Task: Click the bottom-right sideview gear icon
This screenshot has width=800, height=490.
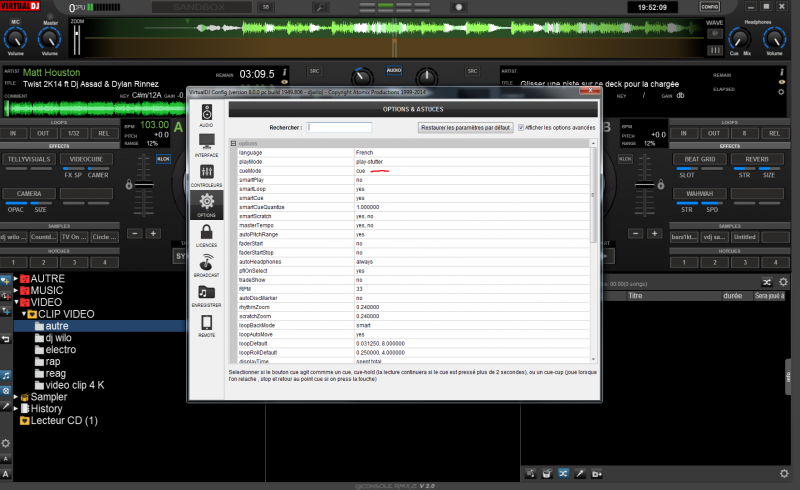Action: (784, 474)
